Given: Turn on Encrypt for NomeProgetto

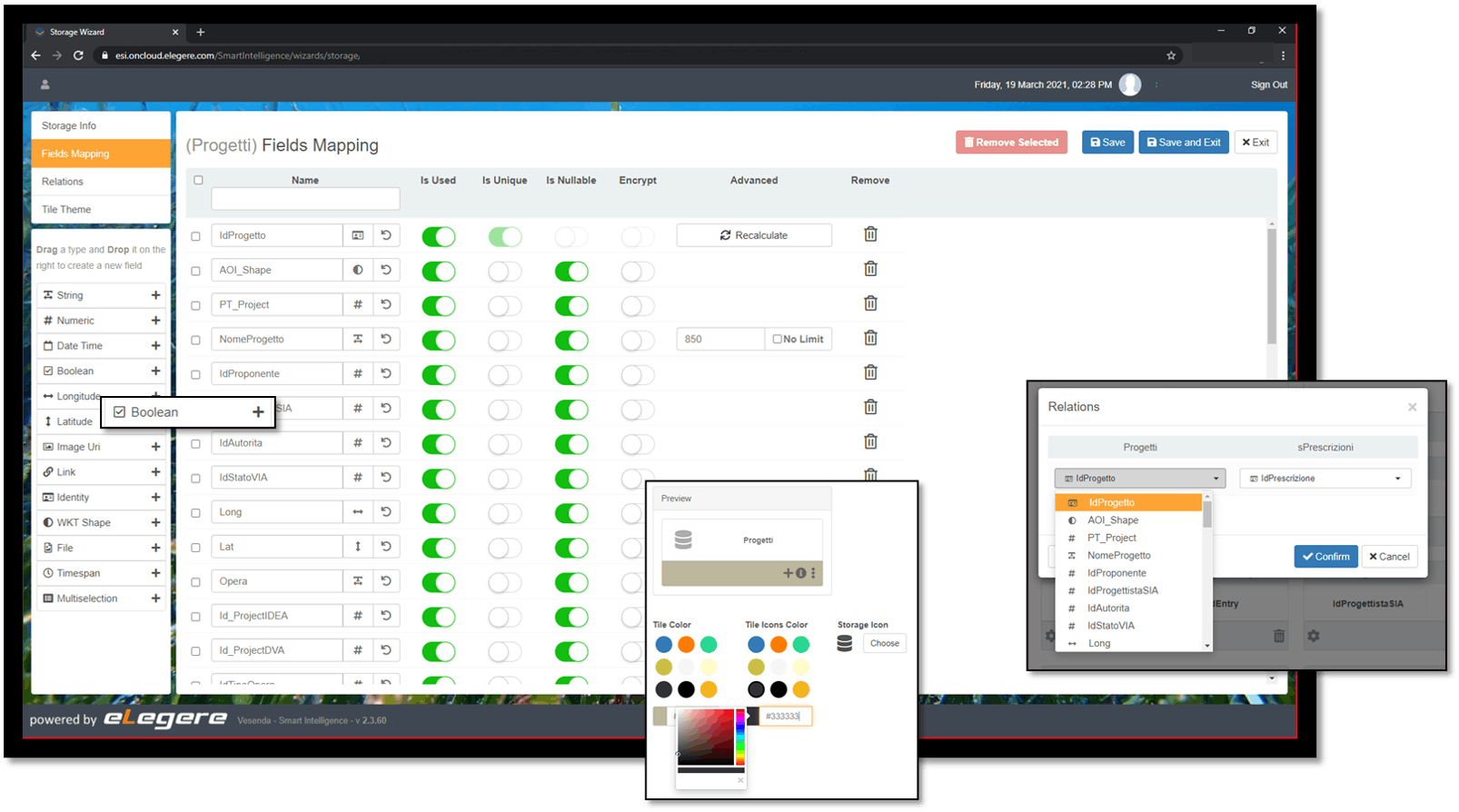Looking at the screenshot, I should pos(638,340).
